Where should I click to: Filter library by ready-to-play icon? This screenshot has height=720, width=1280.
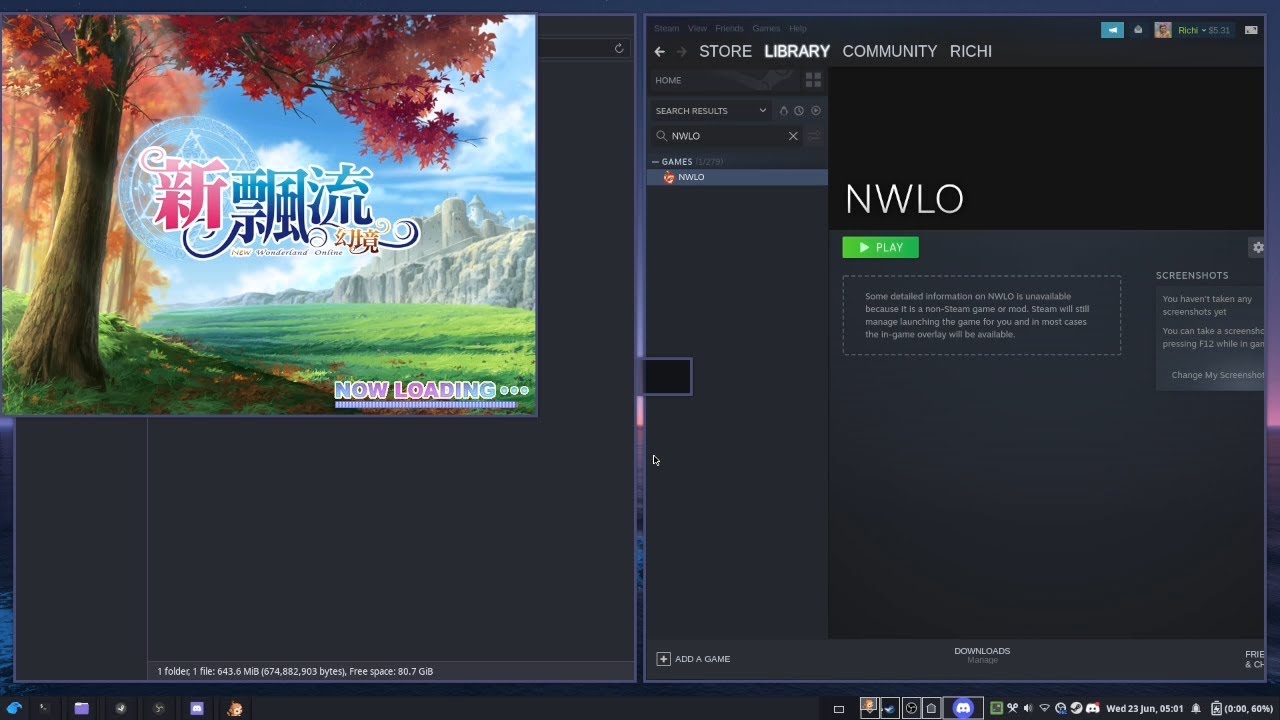816,111
